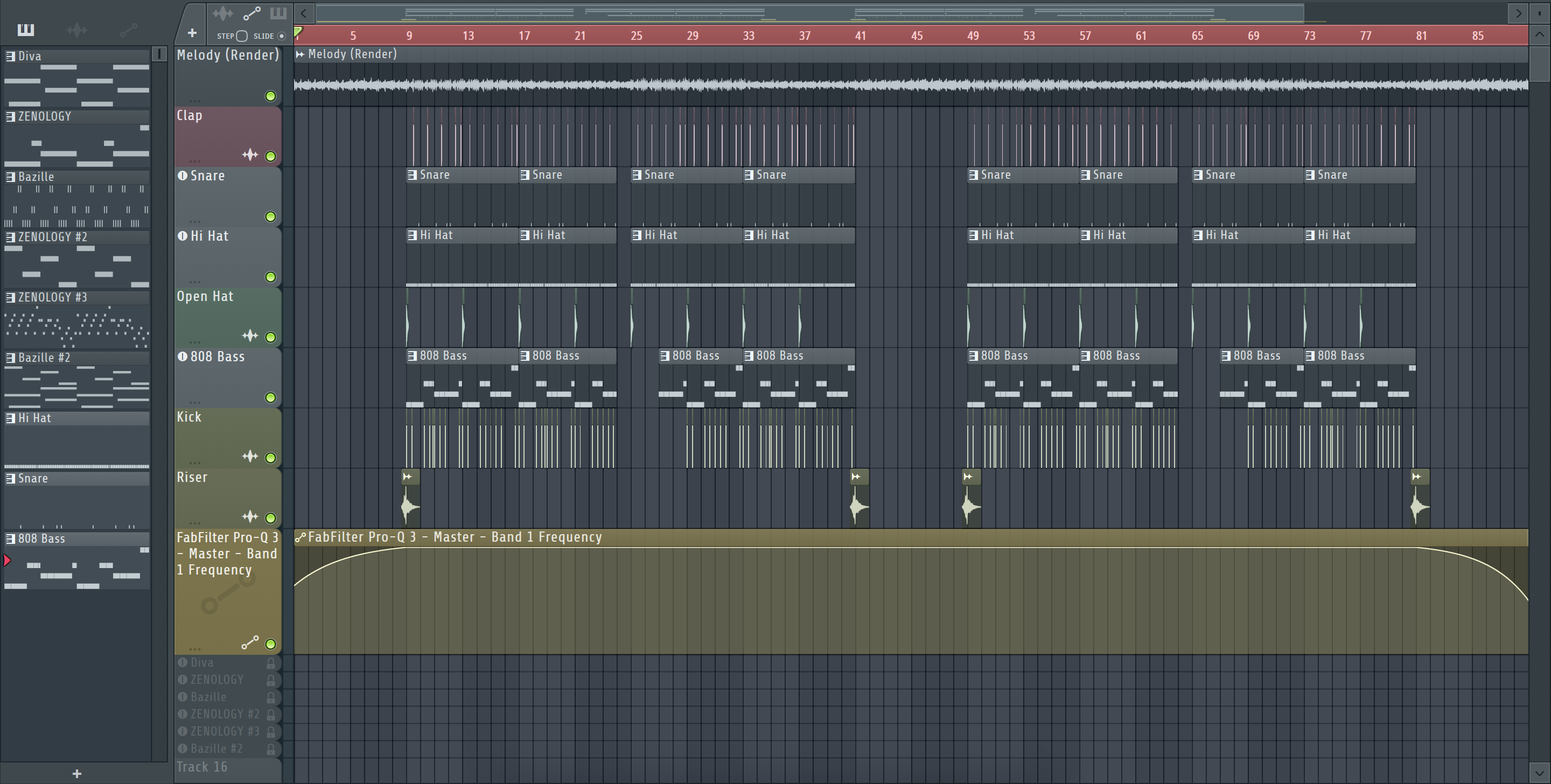Click the green playhead marker at bar 1
Viewport: 1551px width, 784px height.
[x=298, y=31]
